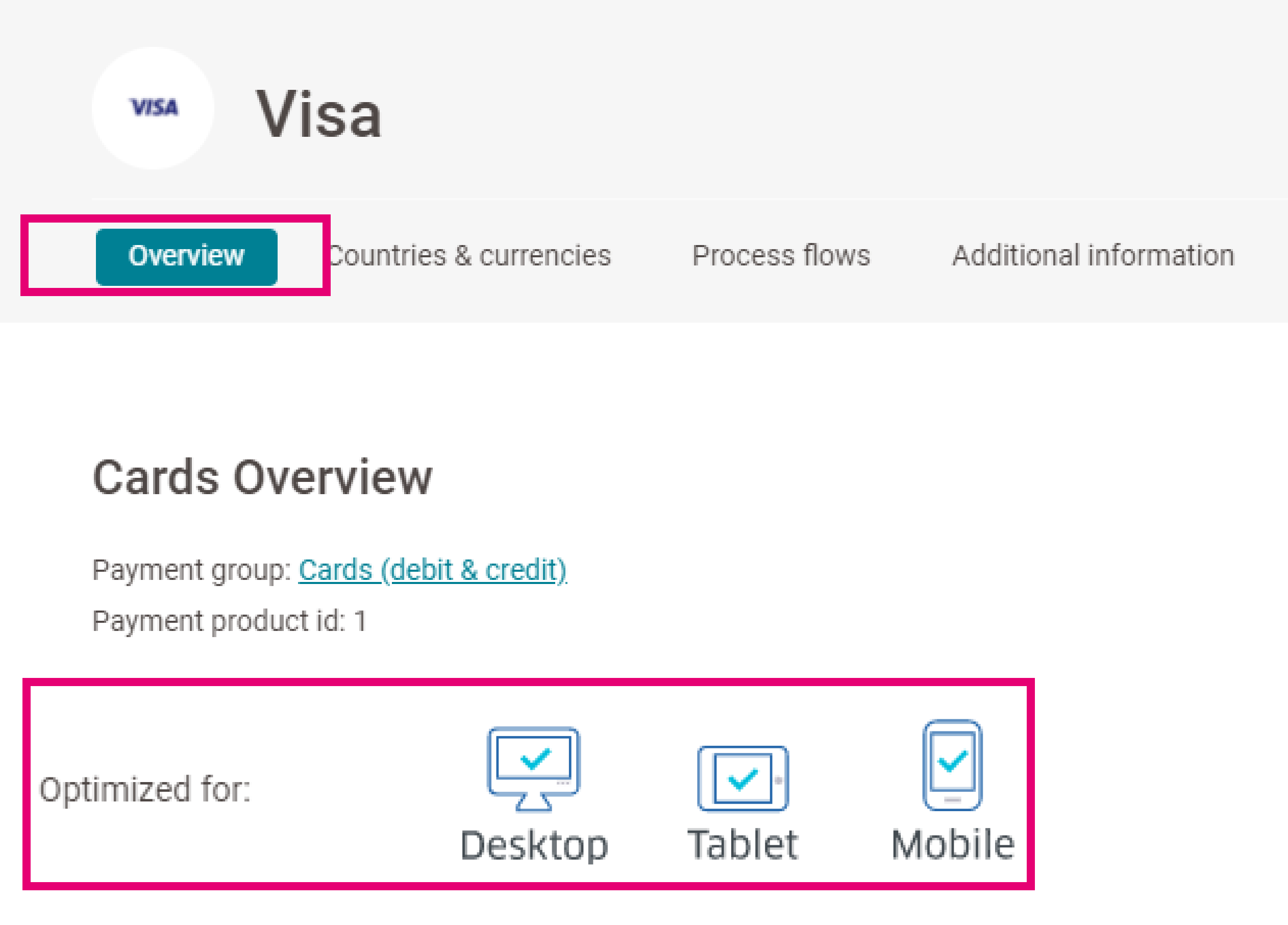The image size is (1288, 925).
Task: Switch to the Countries & currencies tab
Action: pyautogui.click(x=469, y=256)
